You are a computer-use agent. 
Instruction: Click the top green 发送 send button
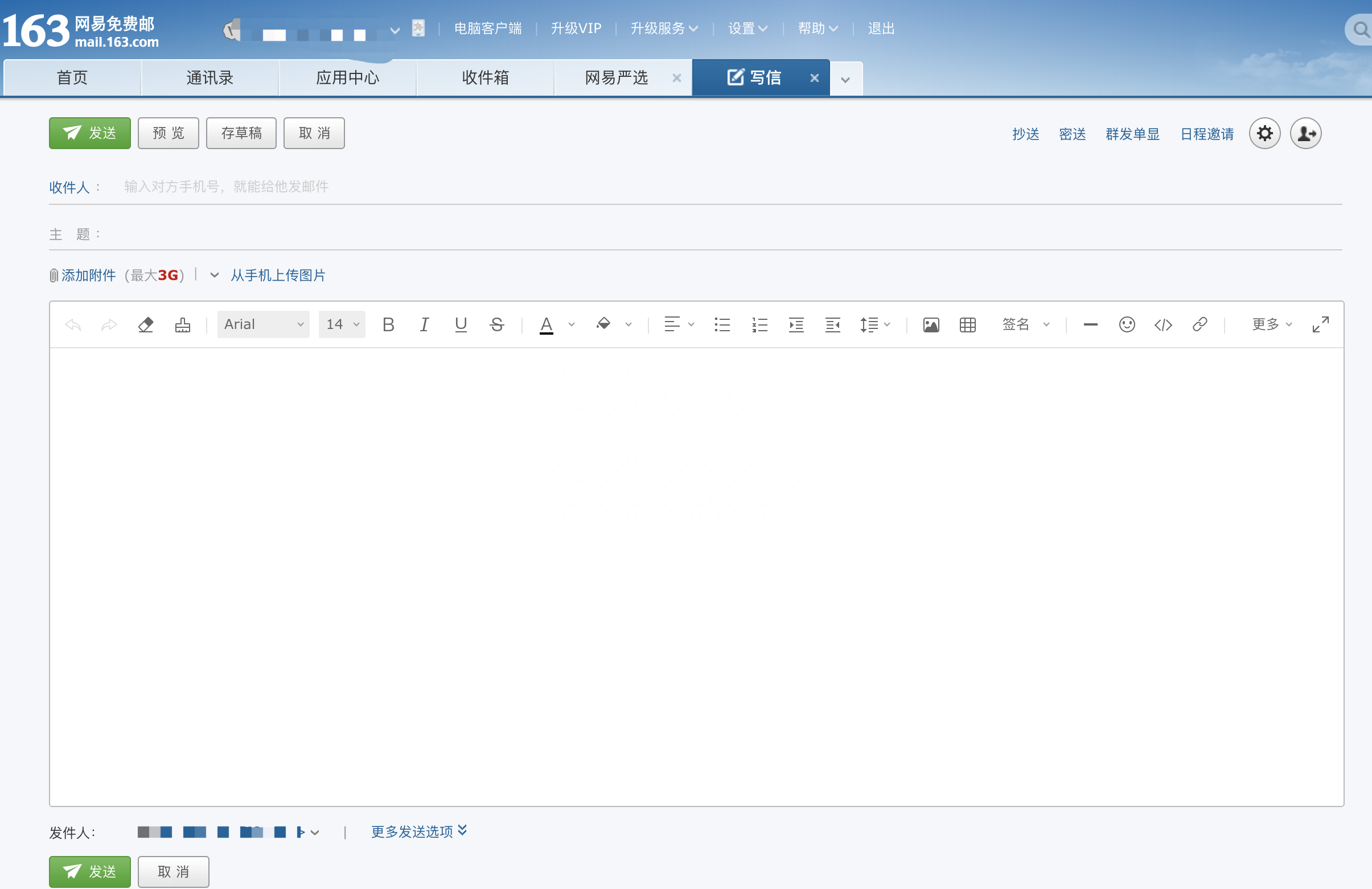pyautogui.click(x=90, y=134)
